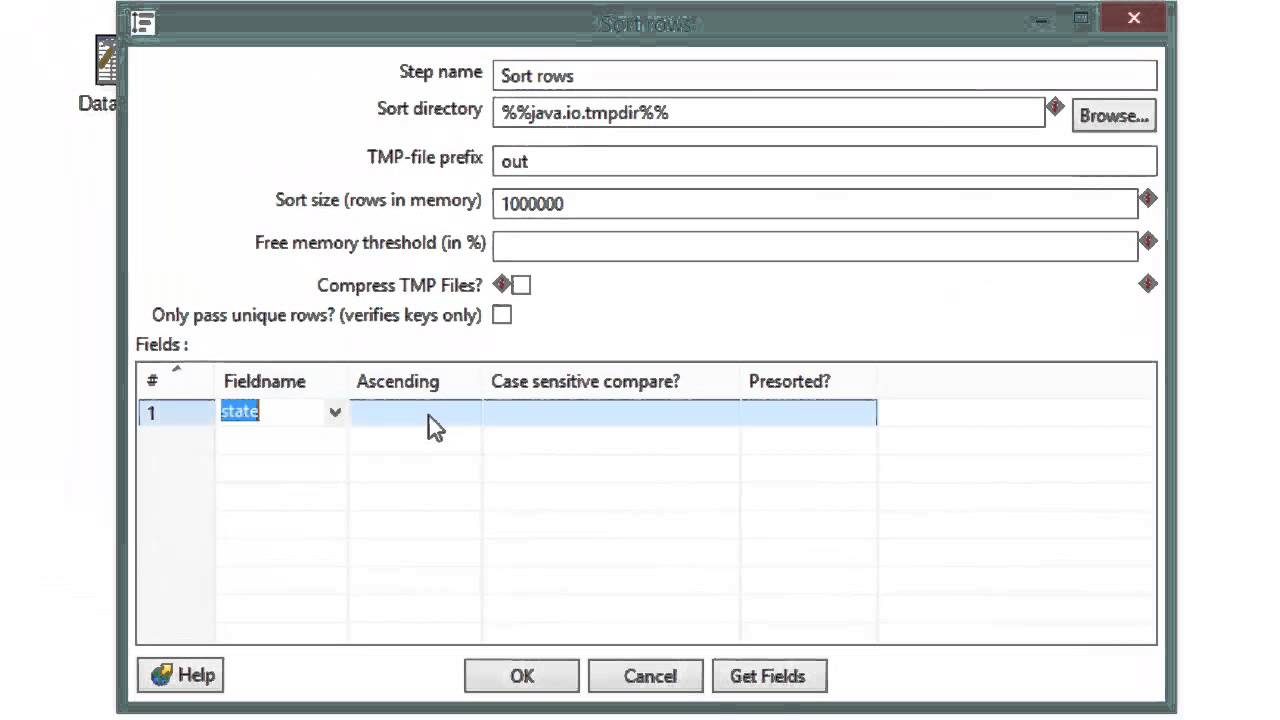Sort the fields table by the # column

click(x=176, y=381)
